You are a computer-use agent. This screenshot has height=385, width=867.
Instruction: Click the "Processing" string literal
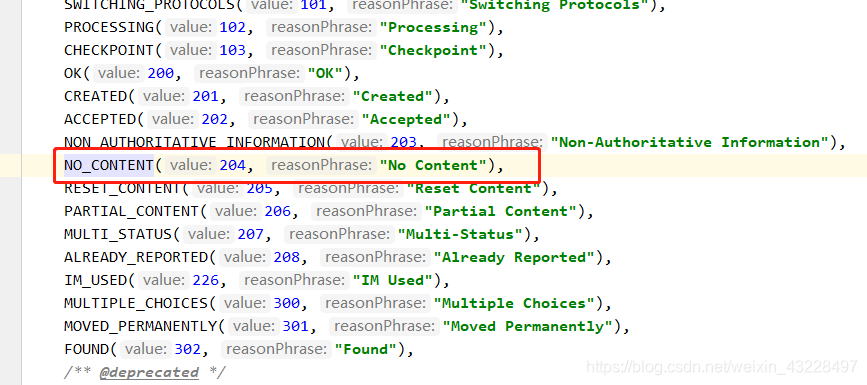click(433, 28)
